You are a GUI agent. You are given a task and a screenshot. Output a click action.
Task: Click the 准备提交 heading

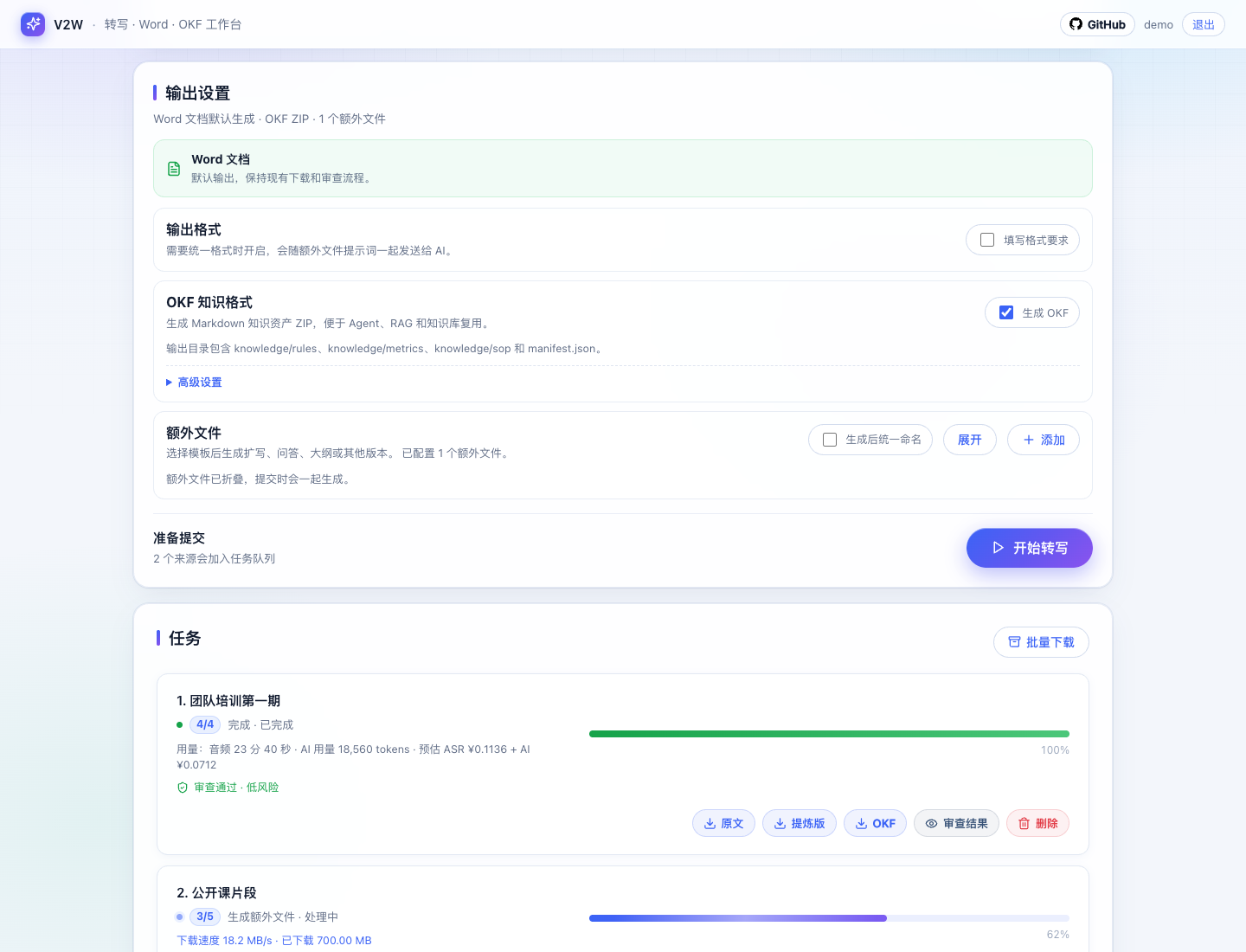(x=179, y=538)
